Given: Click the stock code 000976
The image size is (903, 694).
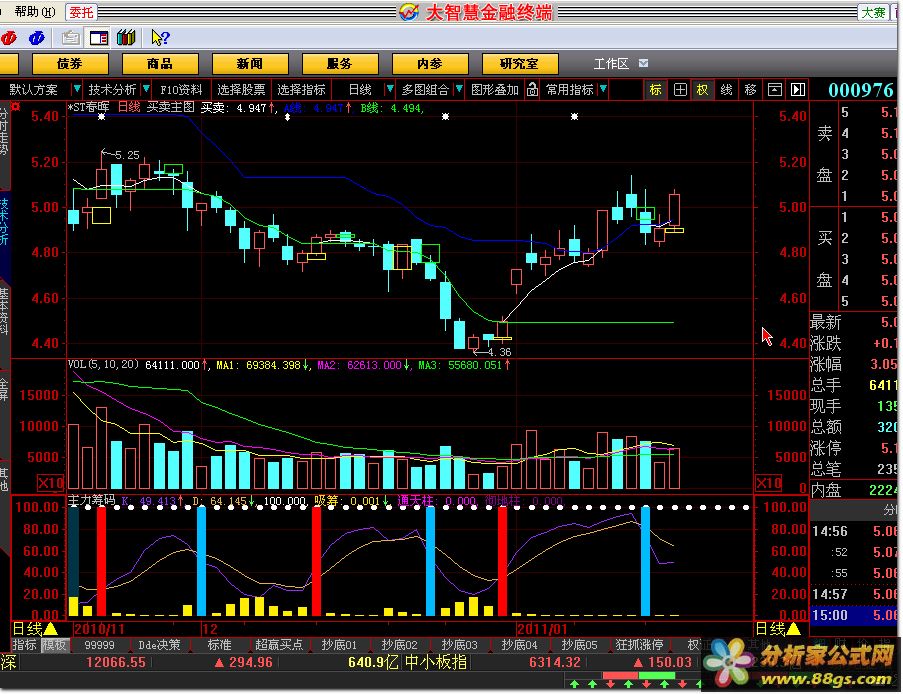Looking at the screenshot, I should coord(861,90).
